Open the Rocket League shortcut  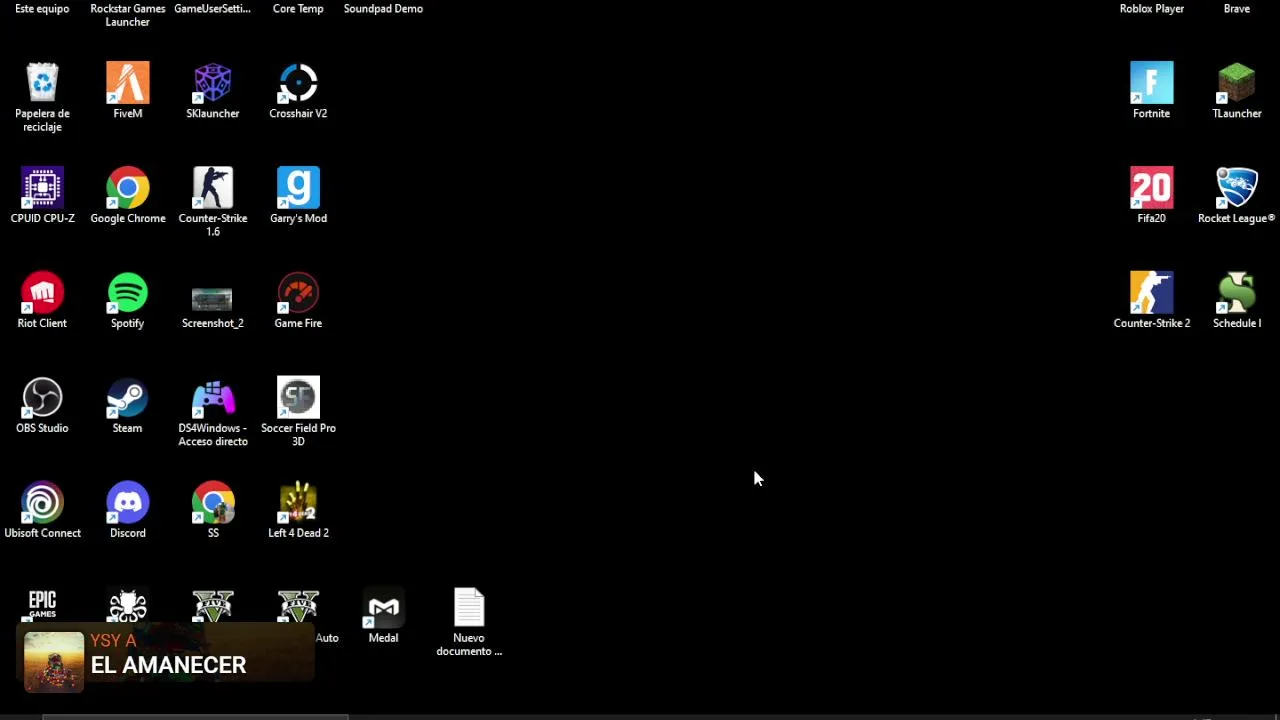(1237, 188)
